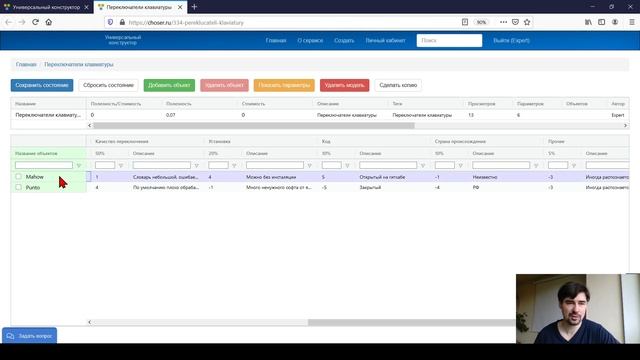Screen dimensions: 640x360
Task: Go forward with the browser forward arrow
Action: 22,22
